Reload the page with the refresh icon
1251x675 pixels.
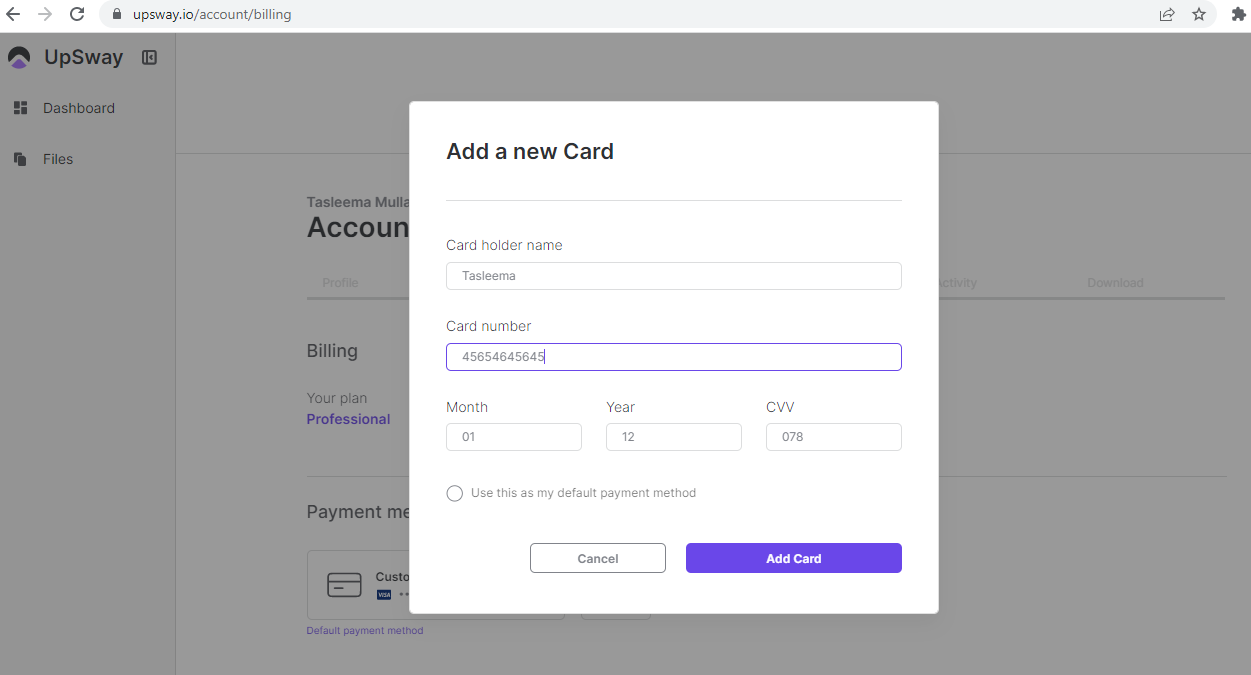(77, 15)
